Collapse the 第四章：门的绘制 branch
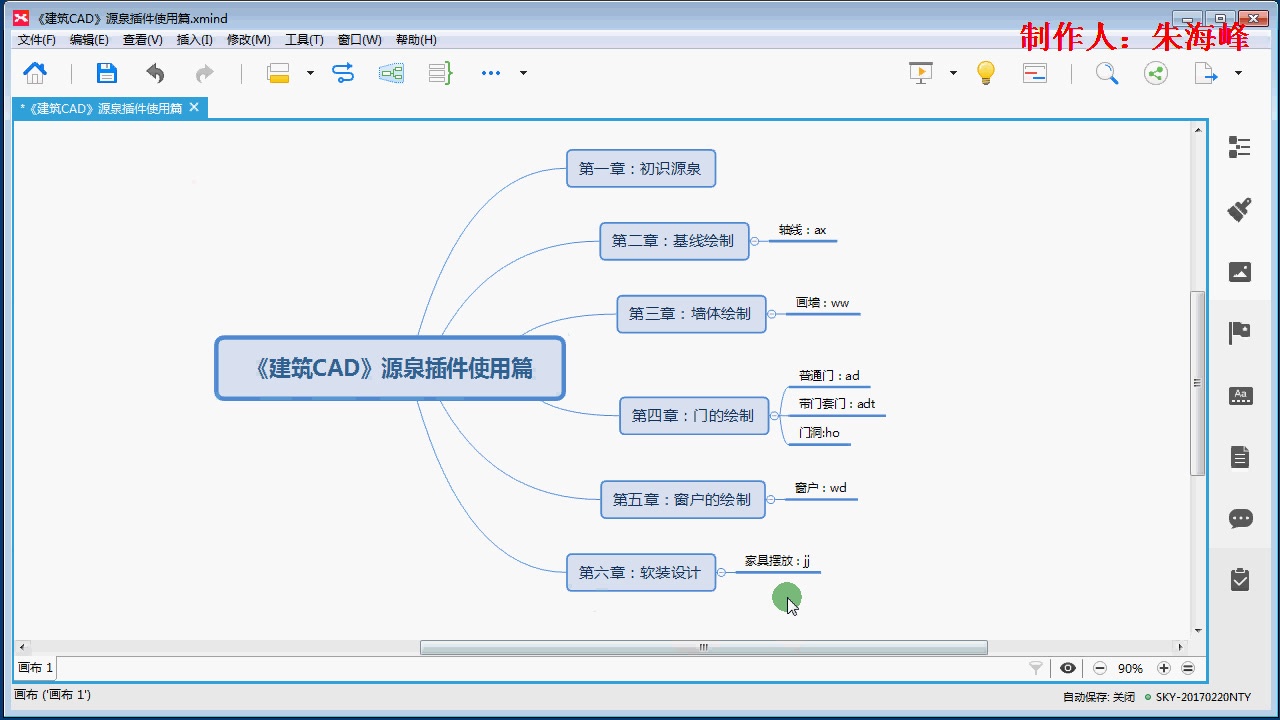 [775, 416]
